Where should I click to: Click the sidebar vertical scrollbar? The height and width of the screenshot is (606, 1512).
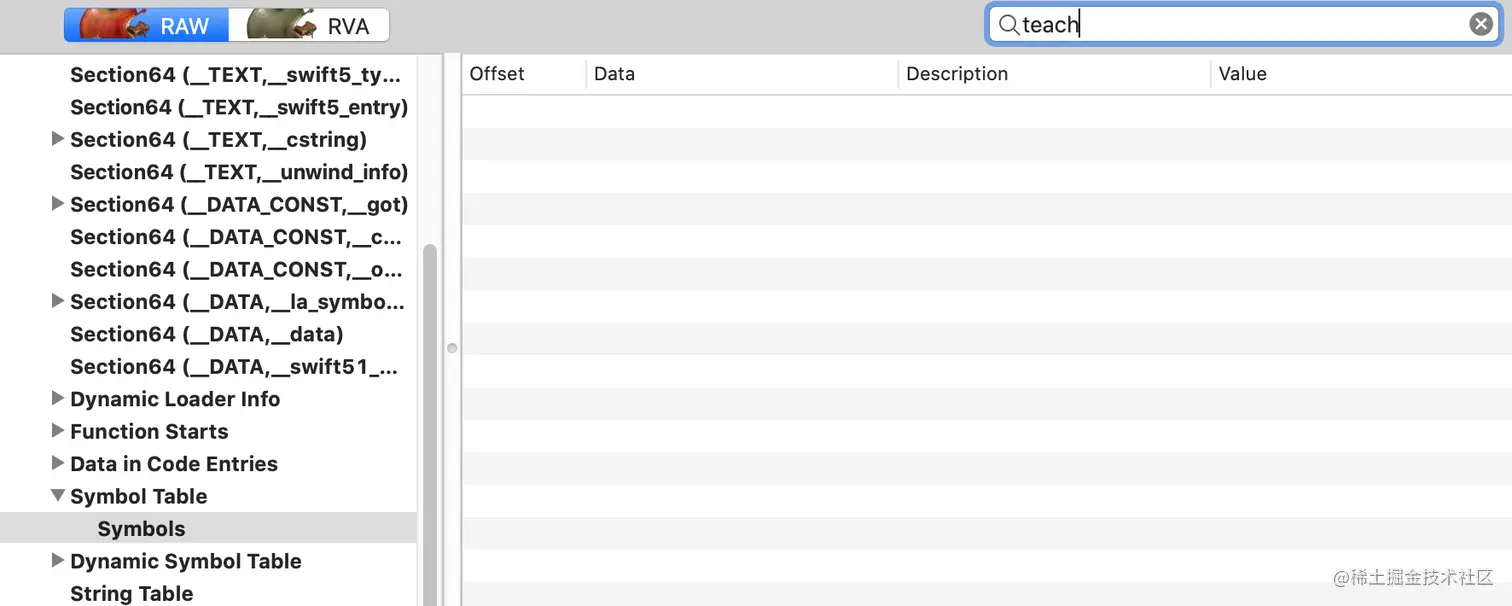[x=429, y=420]
